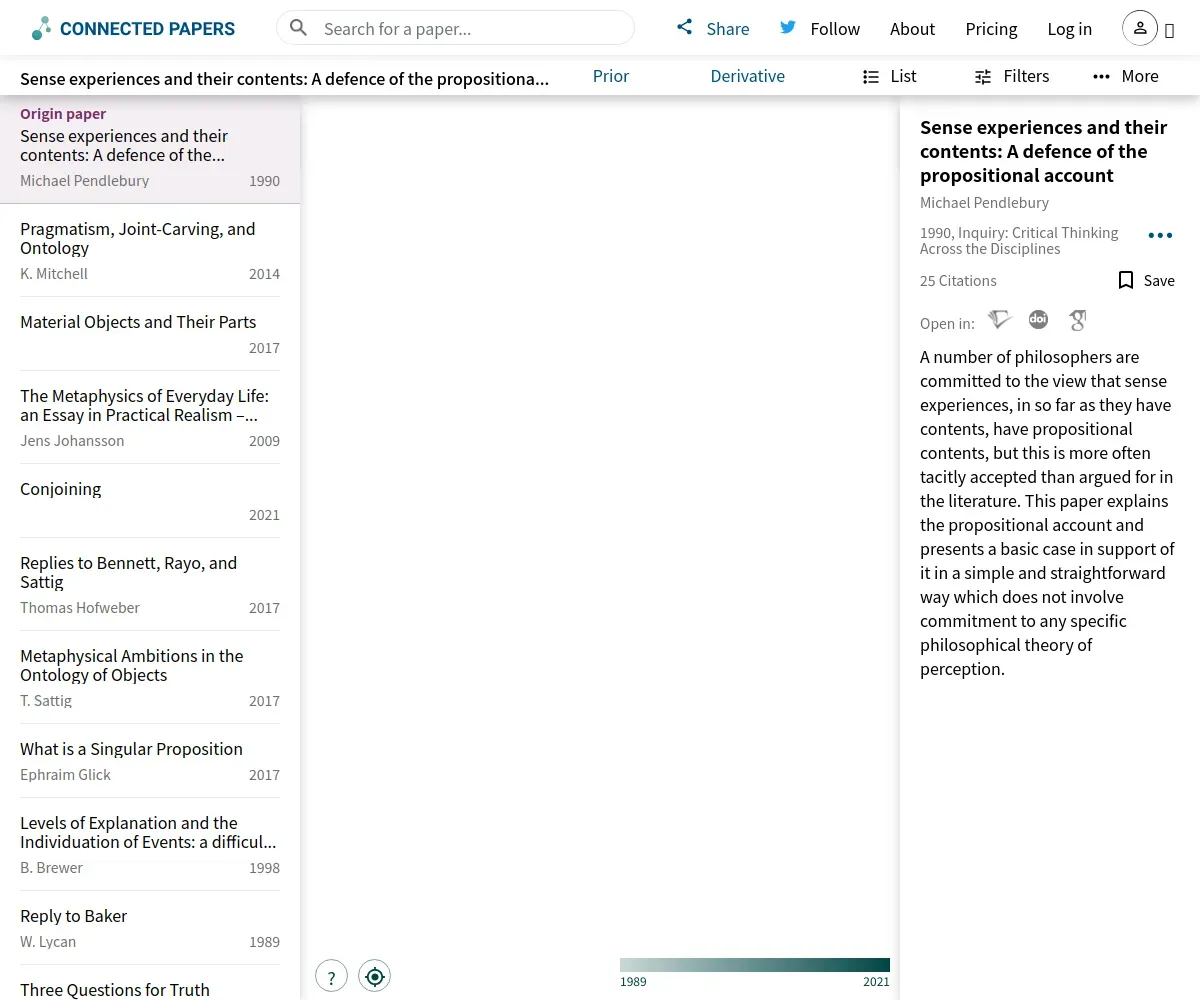Click author W. Lycan in list
1200x1000 pixels.
(48, 942)
